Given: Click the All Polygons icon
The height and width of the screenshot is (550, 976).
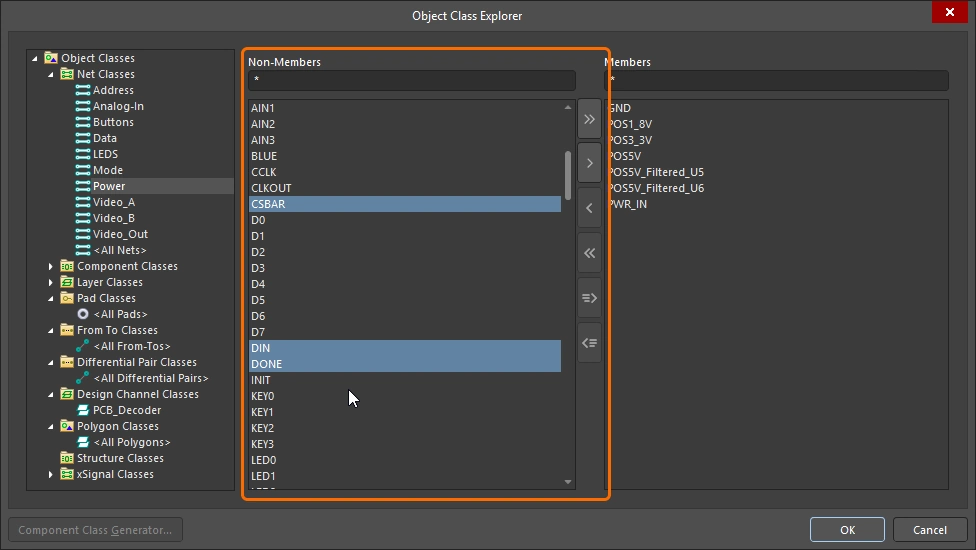Looking at the screenshot, I should coord(83,442).
